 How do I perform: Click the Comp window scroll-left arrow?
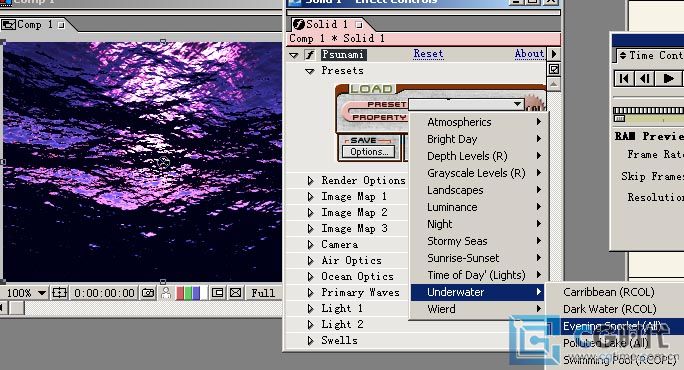point(3,308)
